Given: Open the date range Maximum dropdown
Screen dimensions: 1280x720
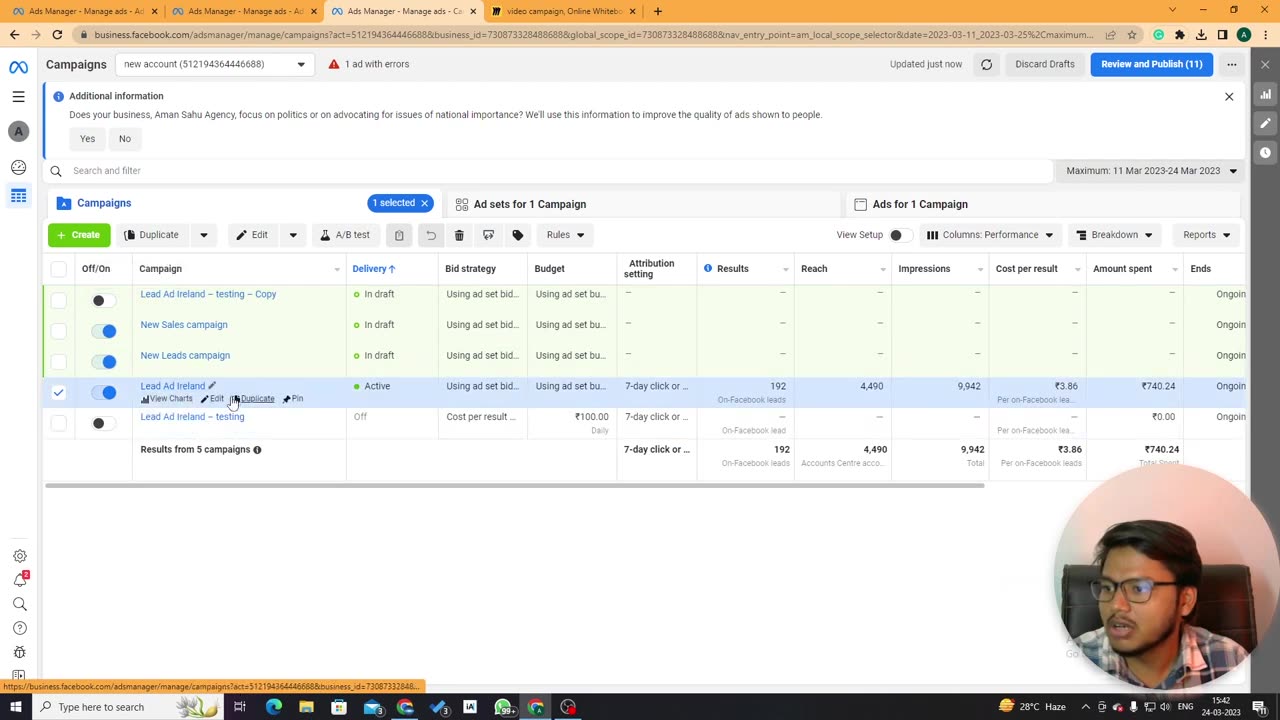Looking at the screenshot, I should click(1151, 171).
